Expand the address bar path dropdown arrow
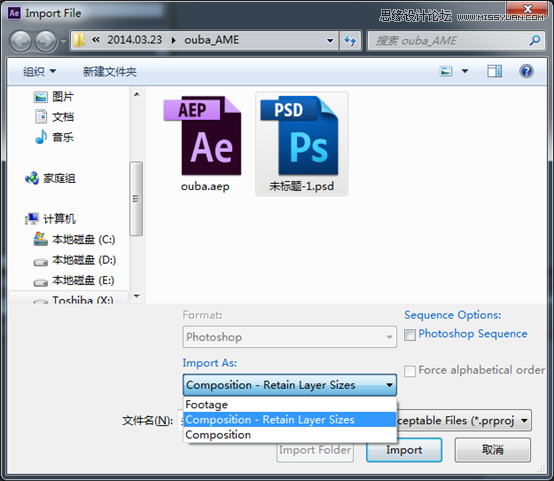Image resolution: width=554 pixels, height=481 pixels. coord(330,40)
